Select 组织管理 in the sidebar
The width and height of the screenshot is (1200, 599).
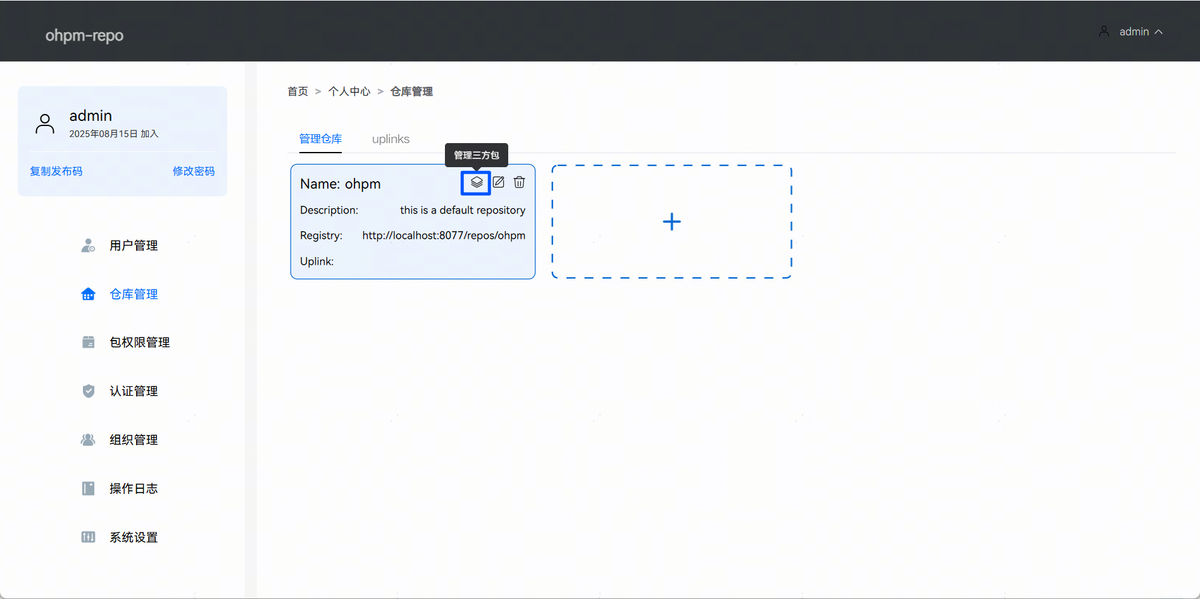click(x=133, y=440)
